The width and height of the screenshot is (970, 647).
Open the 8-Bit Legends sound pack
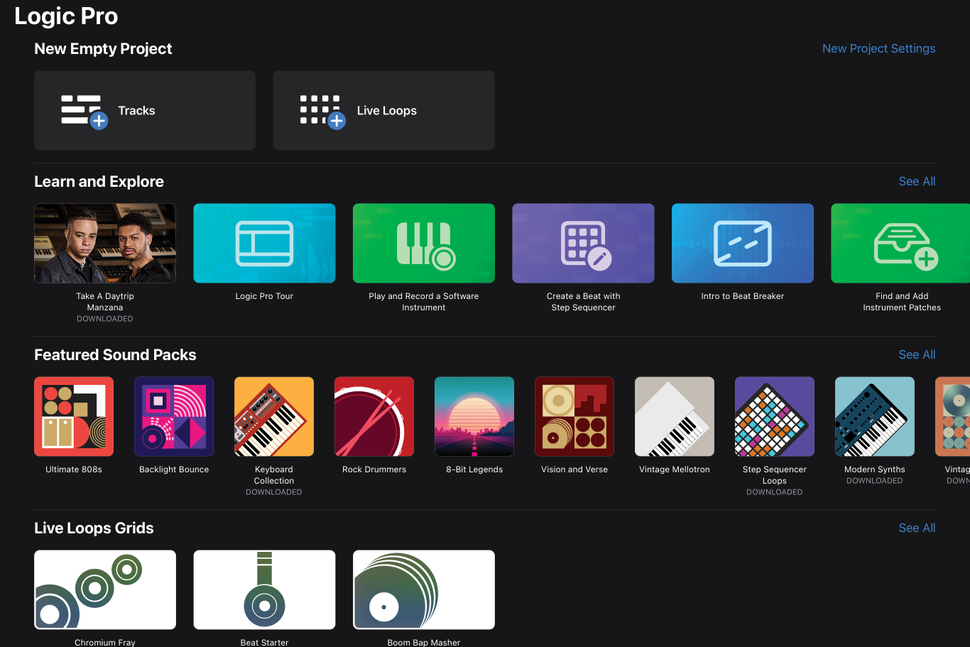pyautogui.click(x=473, y=415)
